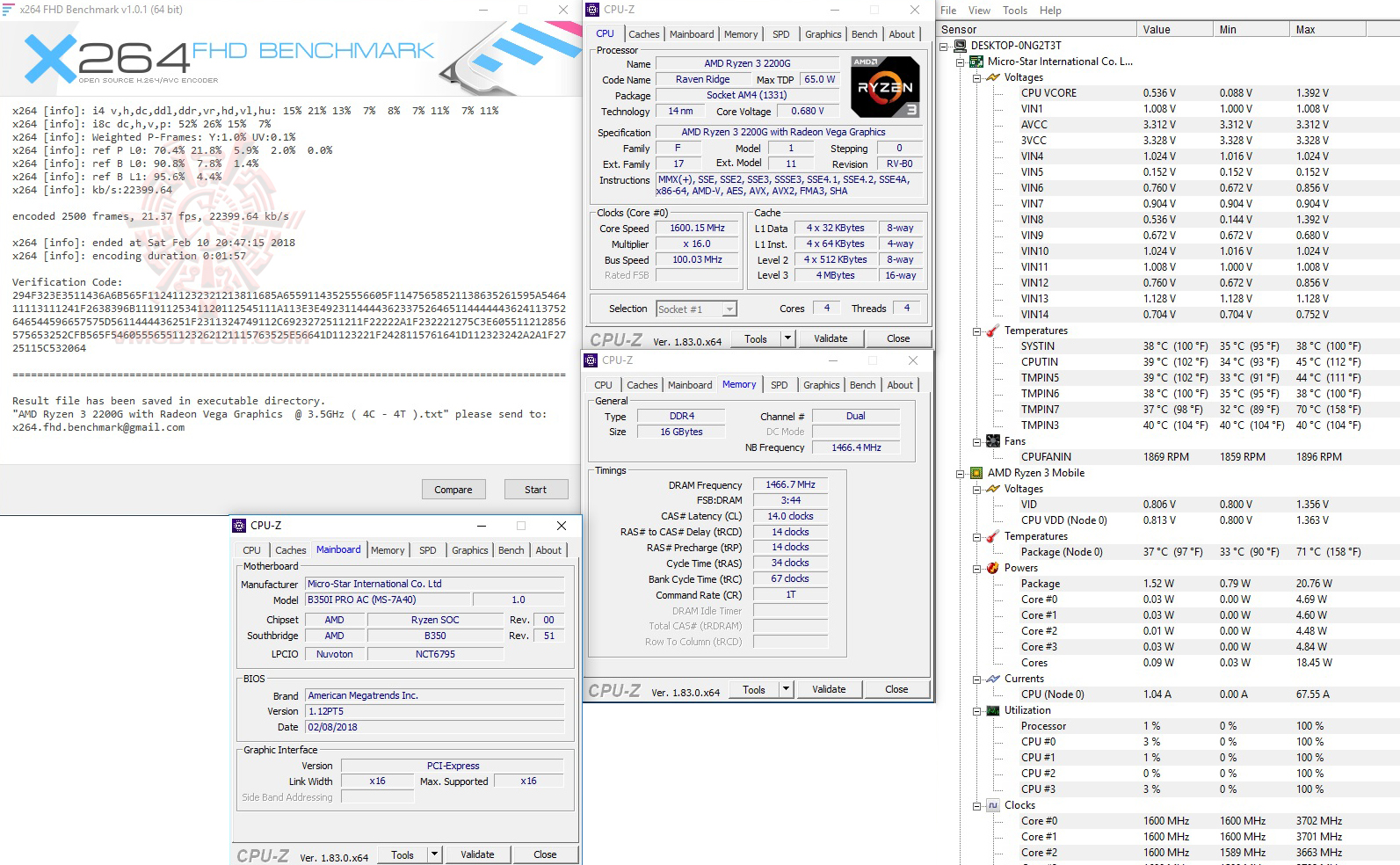Screen dimensions: 1400x865
Task: Collapse the Temperatures group containing SYSTIN
Action: click(x=977, y=331)
